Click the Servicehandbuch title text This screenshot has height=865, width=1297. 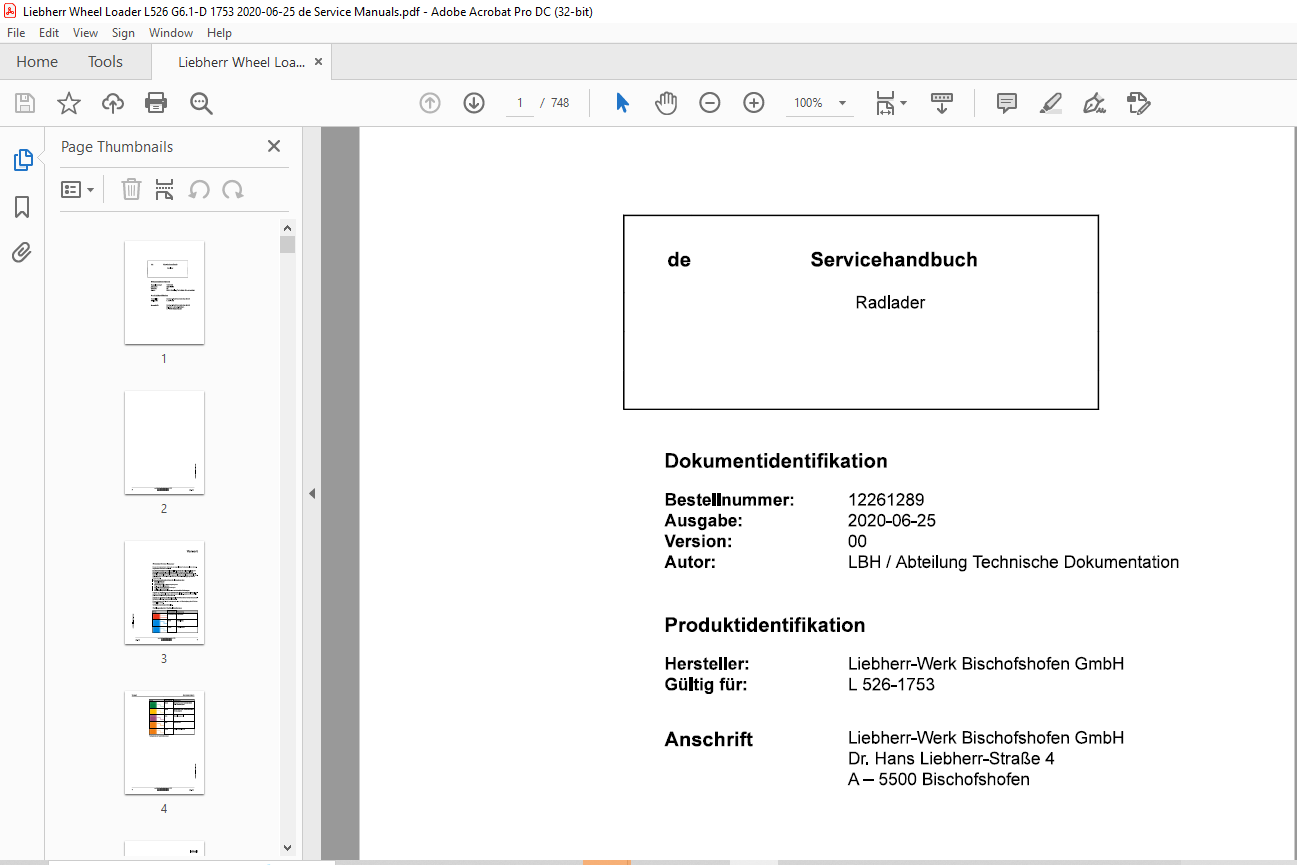pyautogui.click(x=894, y=260)
